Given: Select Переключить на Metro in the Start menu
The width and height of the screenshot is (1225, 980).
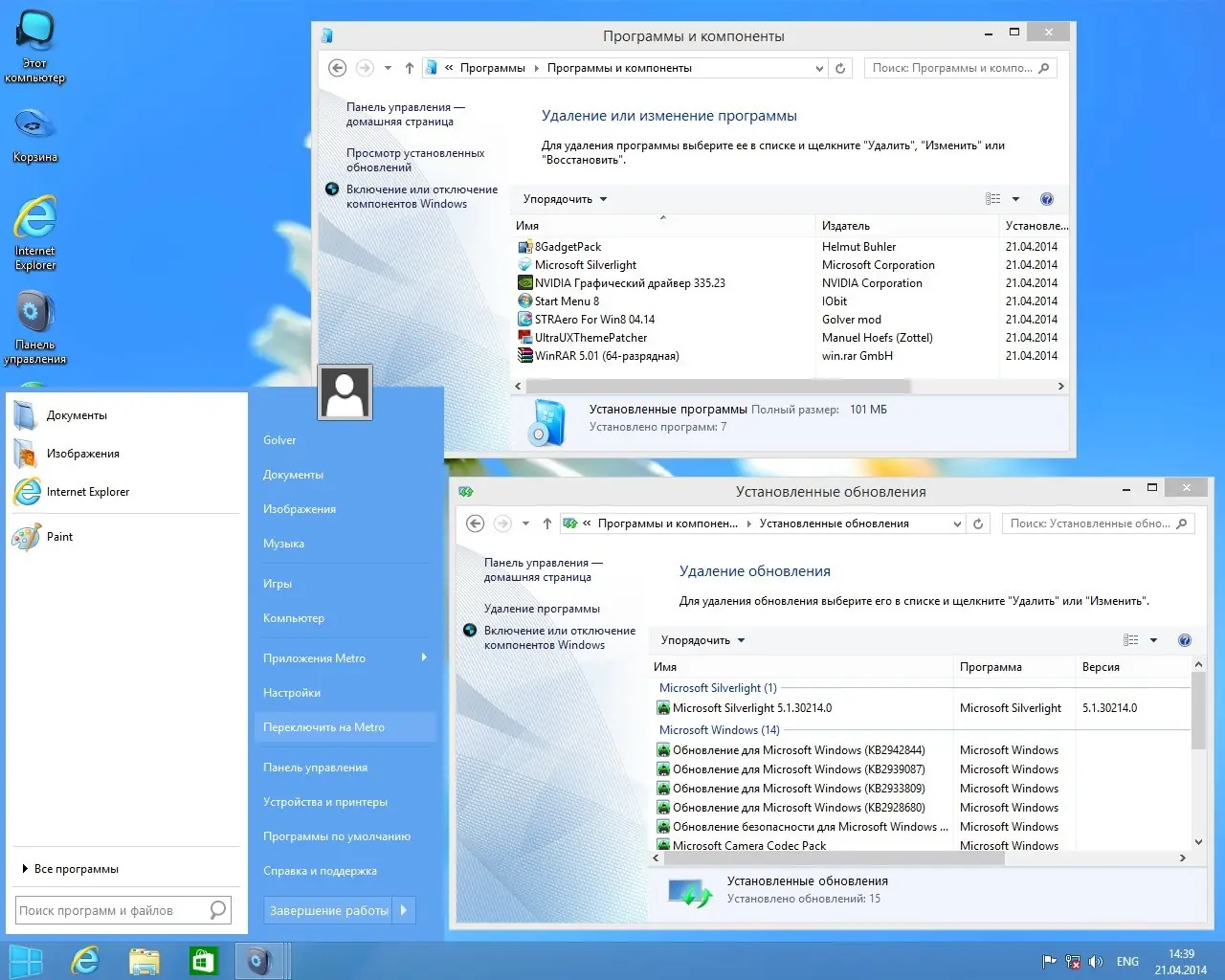Looking at the screenshot, I should (345, 727).
